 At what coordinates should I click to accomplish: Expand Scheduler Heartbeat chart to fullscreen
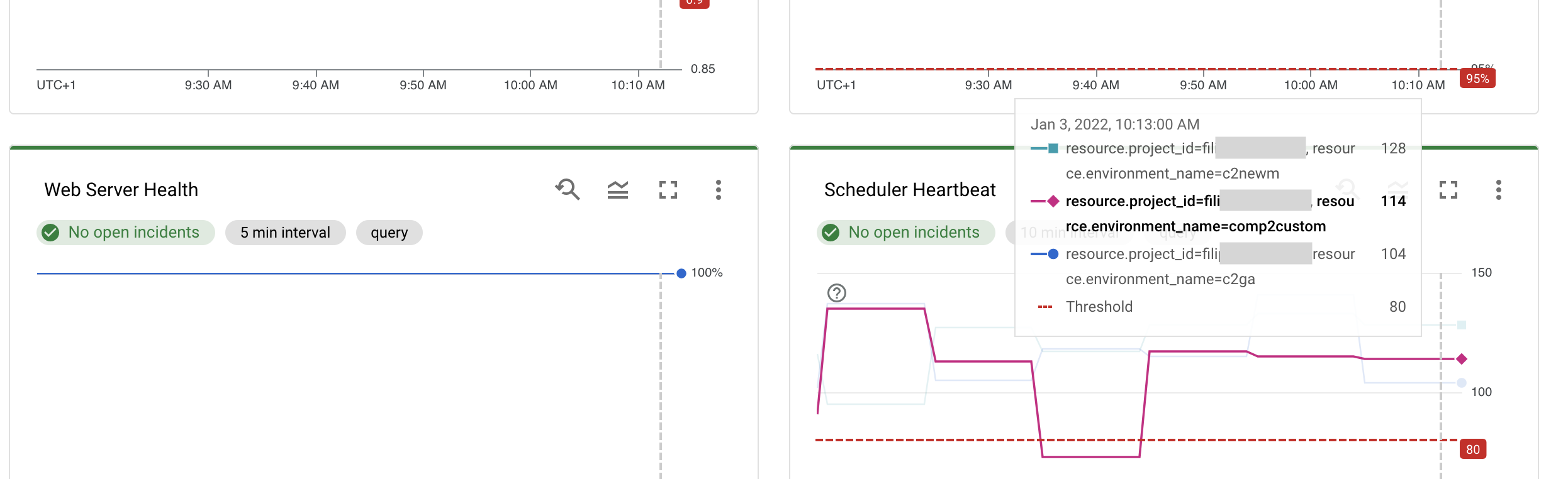(1449, 189)
